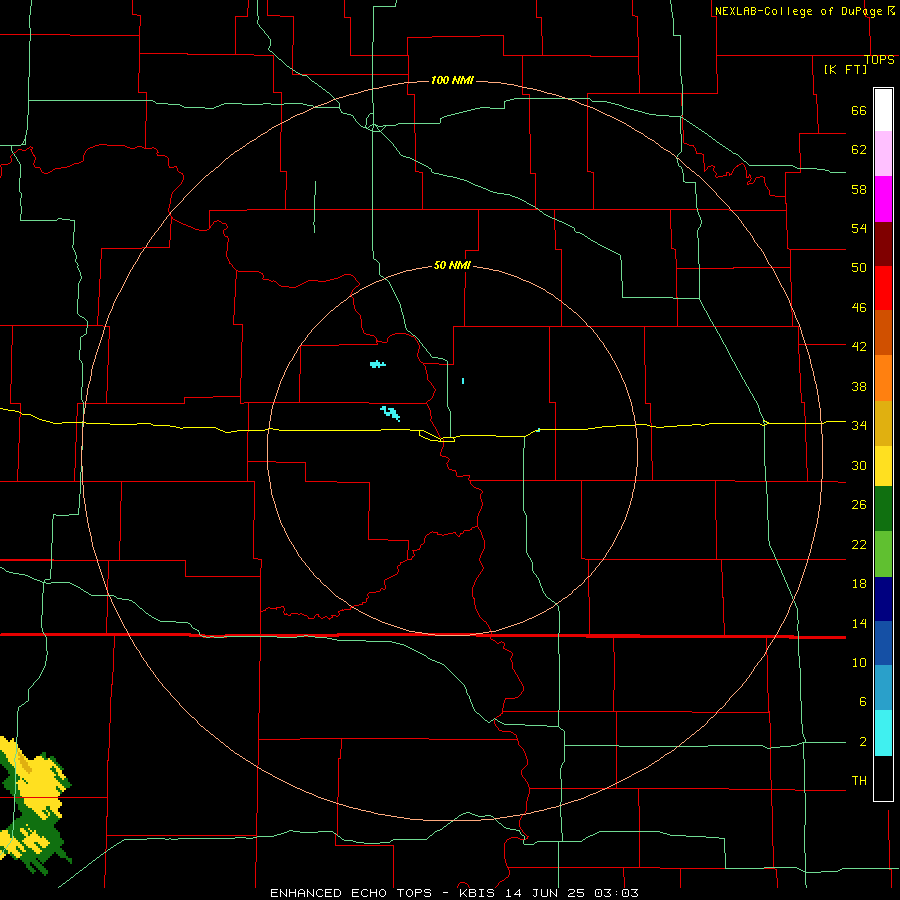Click the light blue legend swatch
The height and width of the screenshot is (900, 900).
(x=883, y=688)
